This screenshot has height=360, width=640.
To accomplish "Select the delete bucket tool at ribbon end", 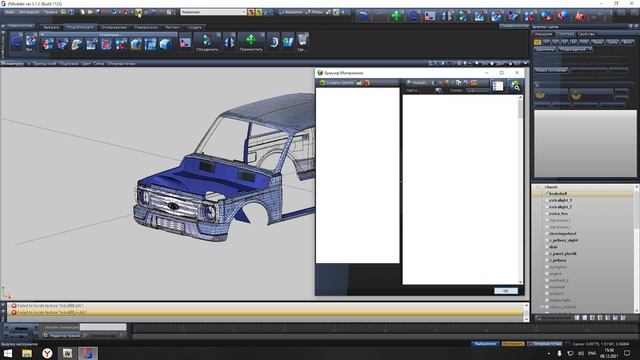I will (302, 41).
